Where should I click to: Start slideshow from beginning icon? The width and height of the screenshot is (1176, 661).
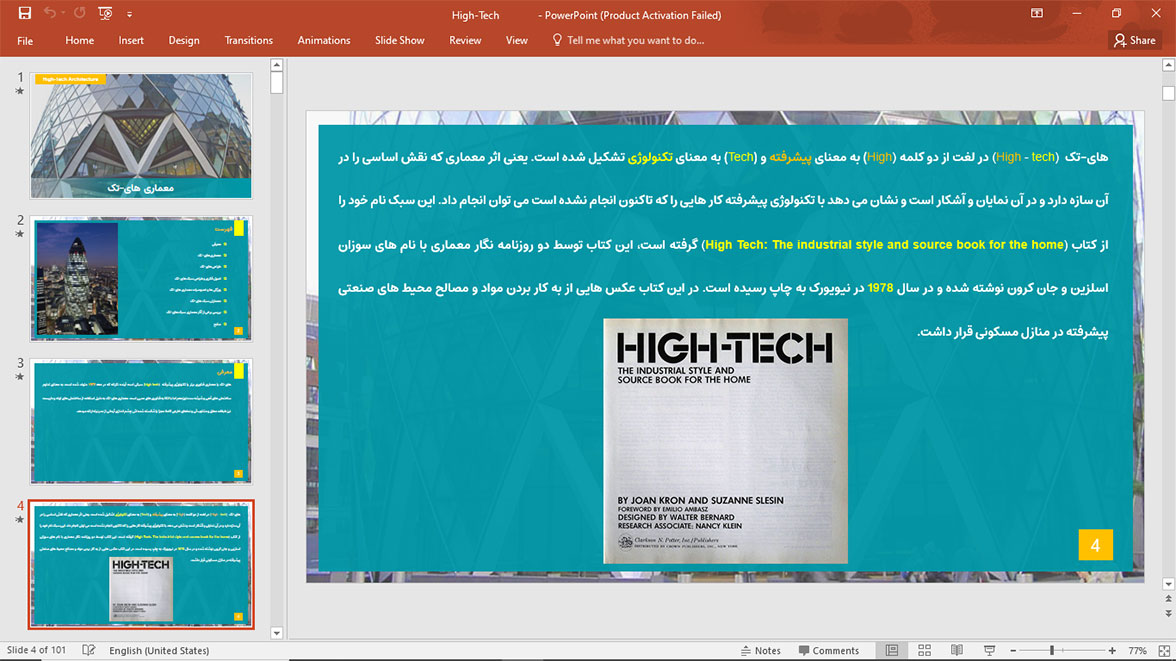pos(105,14)
